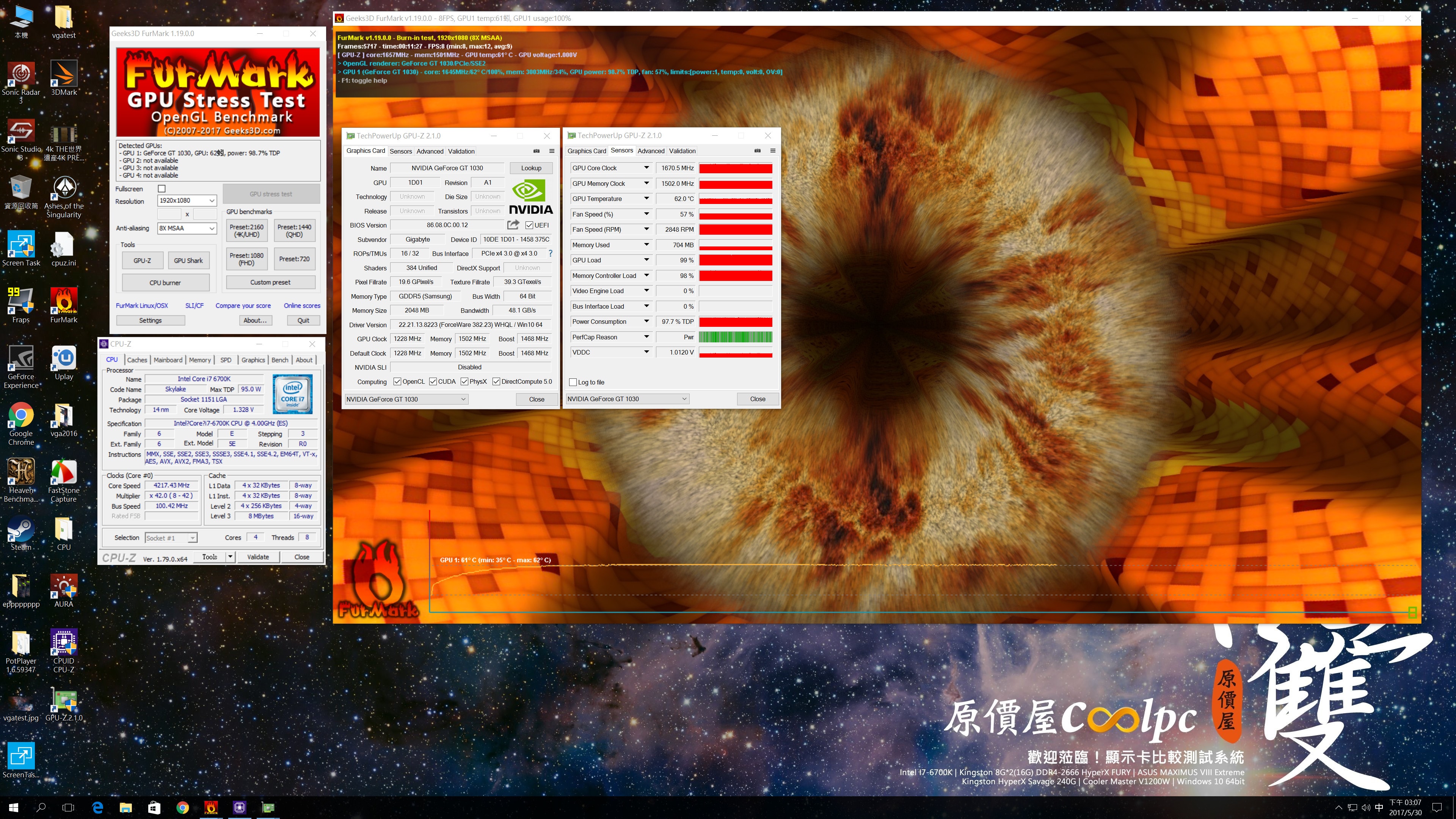Expand GPU selector in GPU-Z Graphics Card window

coord(463,399)
